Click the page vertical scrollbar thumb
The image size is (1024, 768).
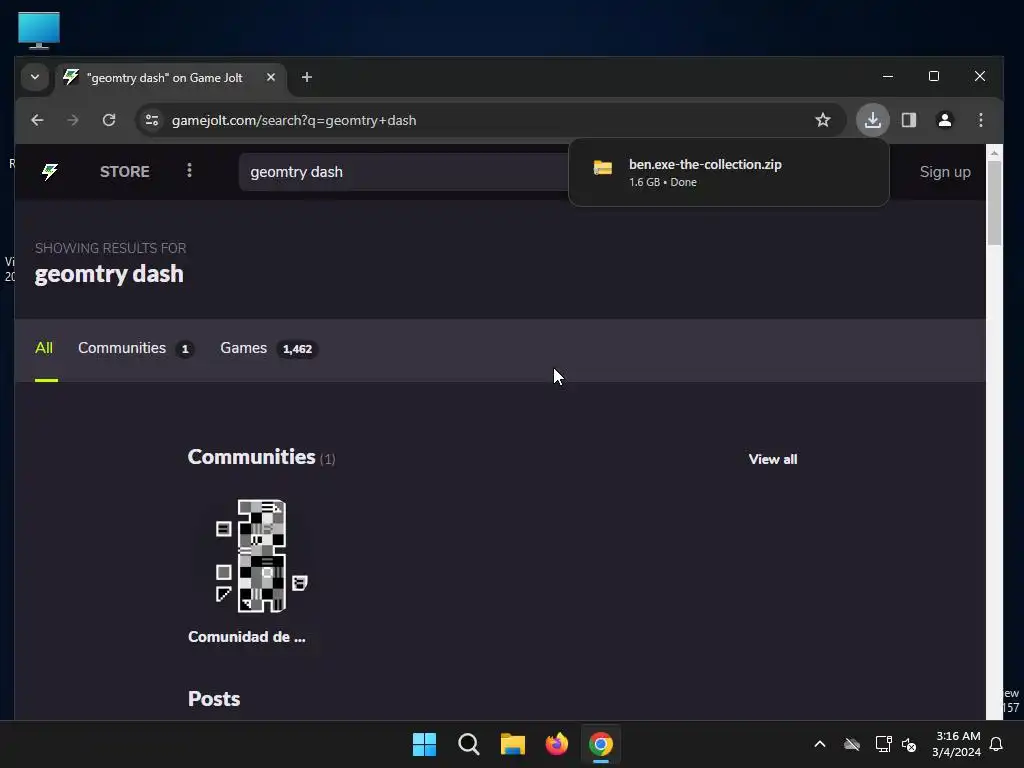click(994, 202)
